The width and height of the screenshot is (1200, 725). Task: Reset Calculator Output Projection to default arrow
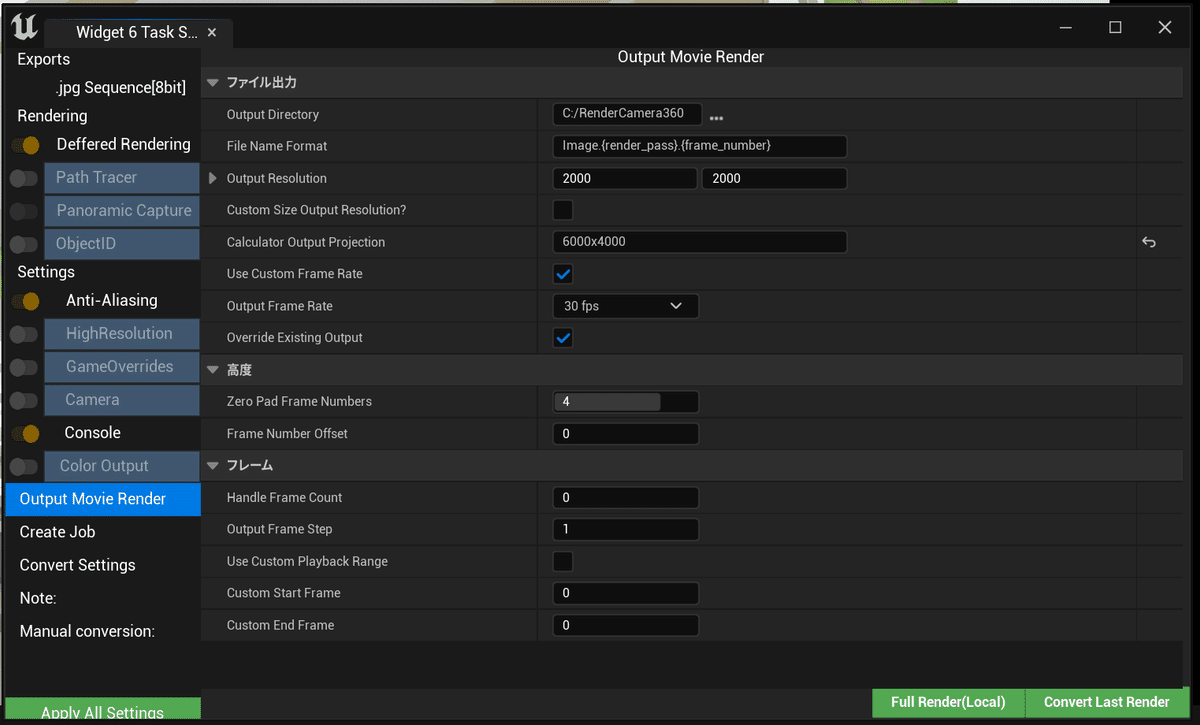pos(1149,242)
